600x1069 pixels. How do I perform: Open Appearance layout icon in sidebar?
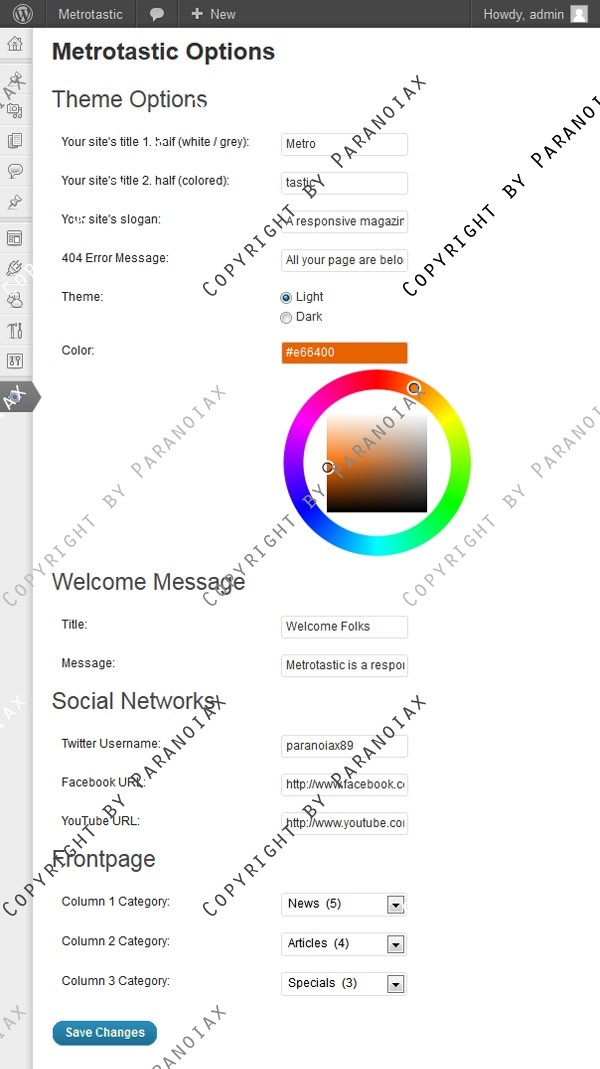click(15, 238)
